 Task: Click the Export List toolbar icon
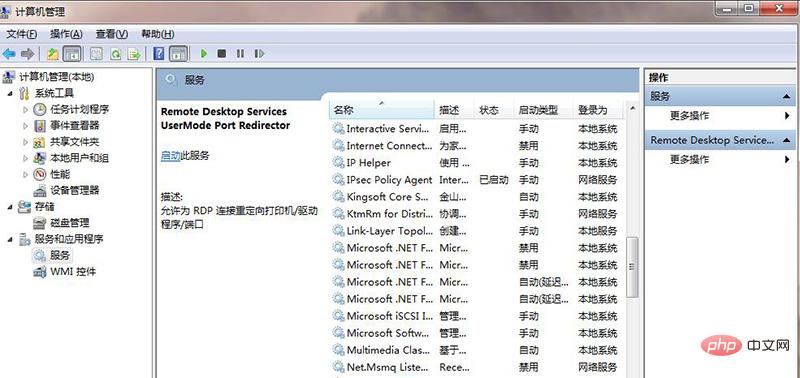[134, 54]
